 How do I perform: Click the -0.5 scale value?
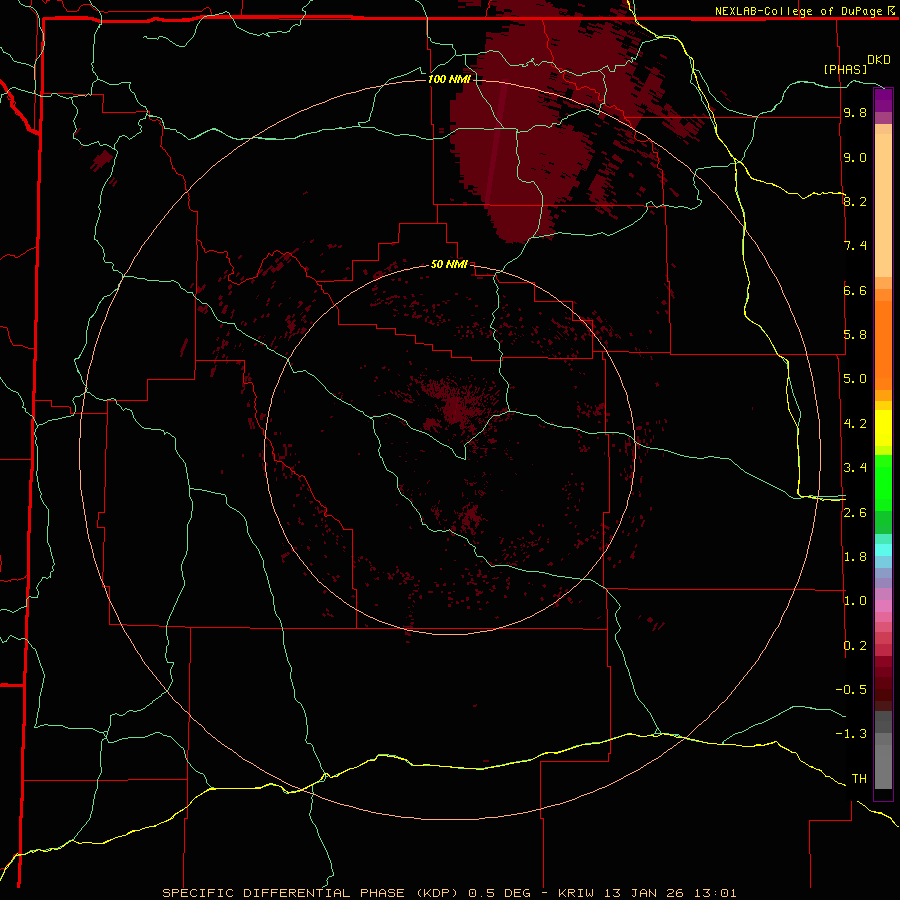click(851, 690)
